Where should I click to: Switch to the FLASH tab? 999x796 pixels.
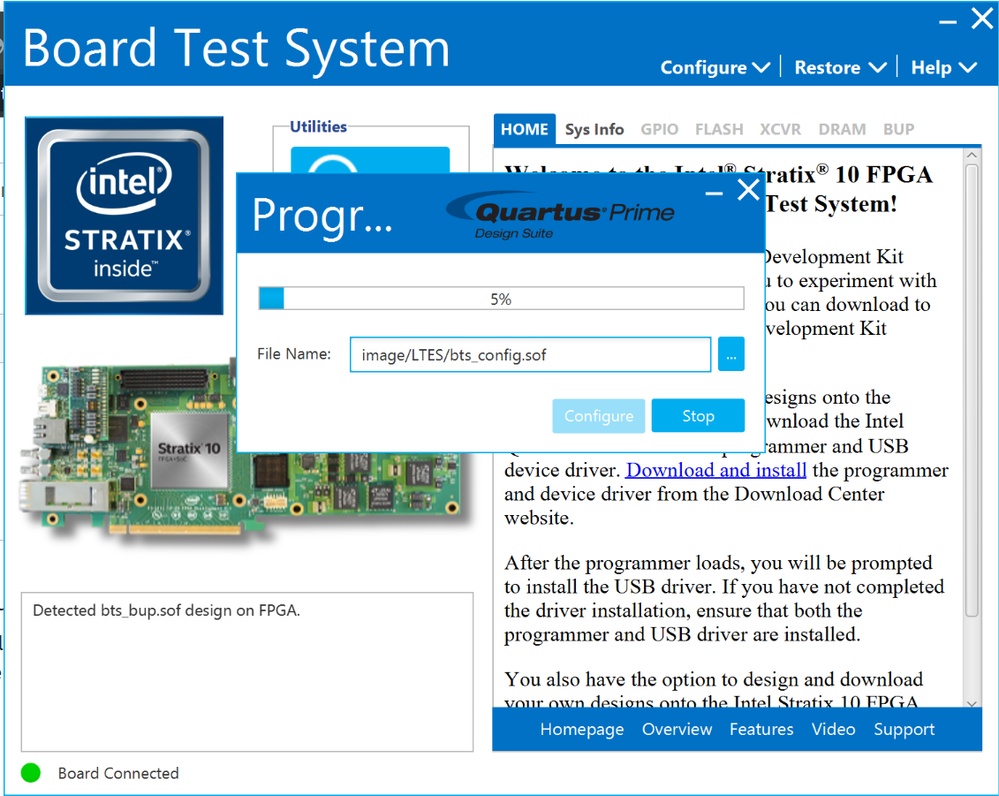coord(719,129)
